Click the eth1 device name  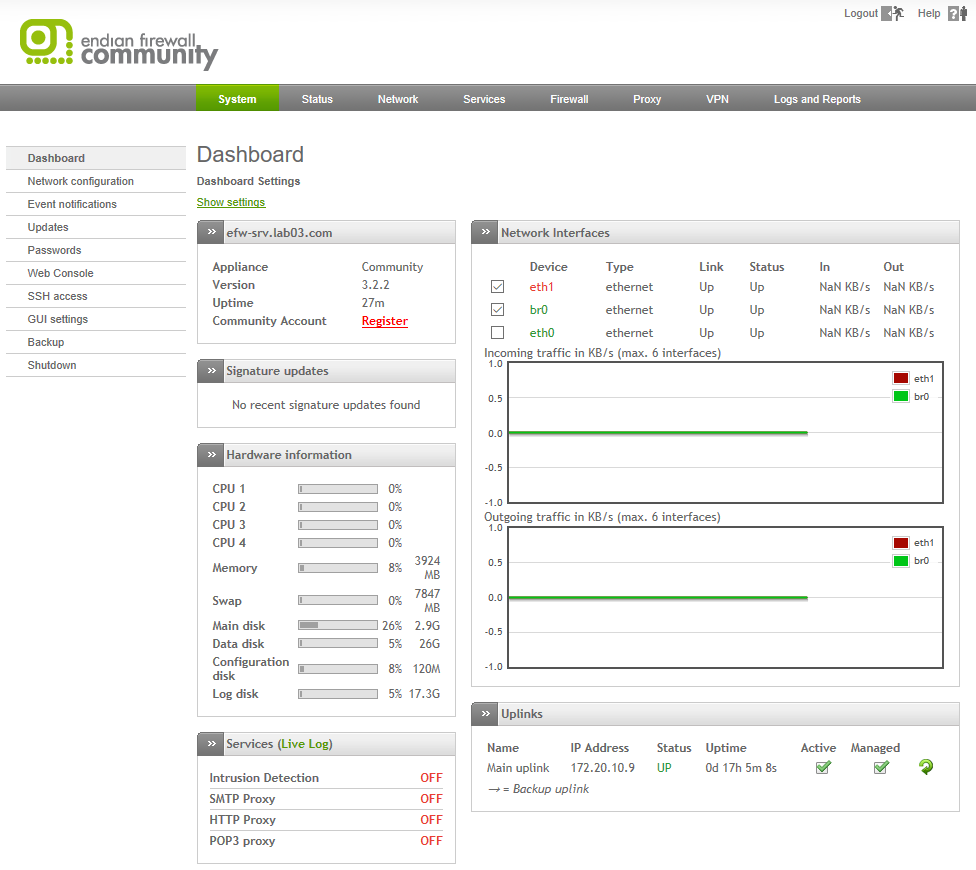(x=542, y=287)
